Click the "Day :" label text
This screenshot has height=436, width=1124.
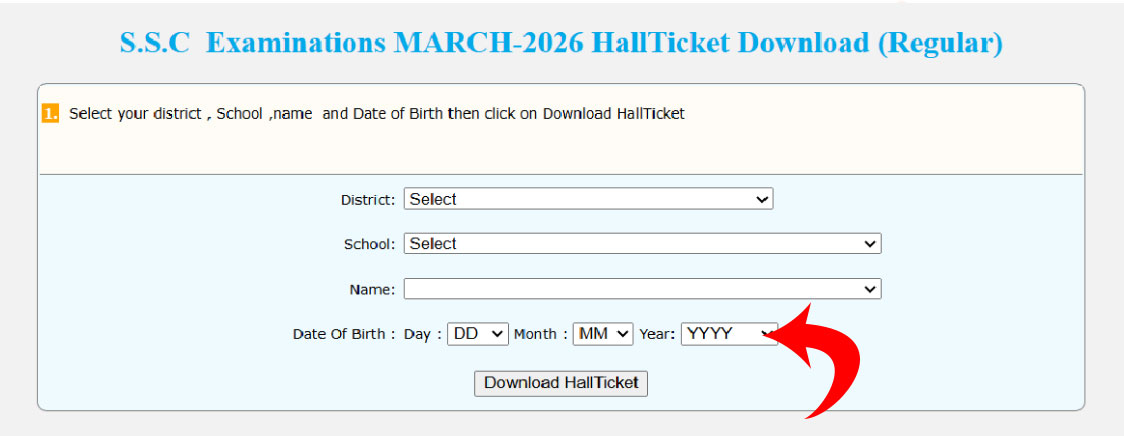(423, 335)
